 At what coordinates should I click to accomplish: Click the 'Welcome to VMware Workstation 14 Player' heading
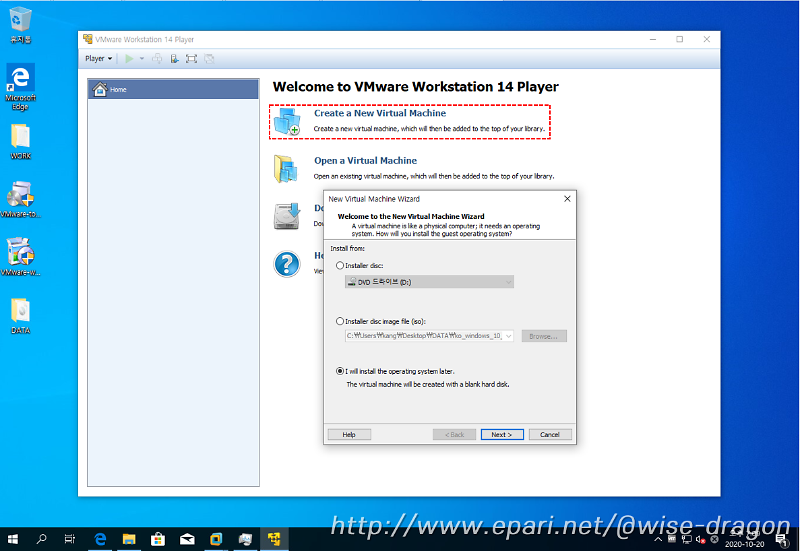416,87
